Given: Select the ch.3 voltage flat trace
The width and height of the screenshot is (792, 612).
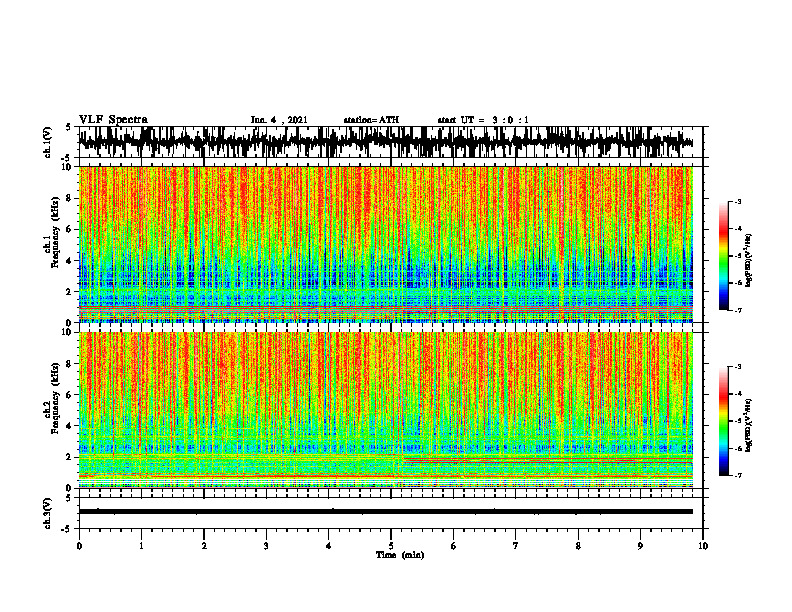Looking at the screenshot, I should pos(385,512).
